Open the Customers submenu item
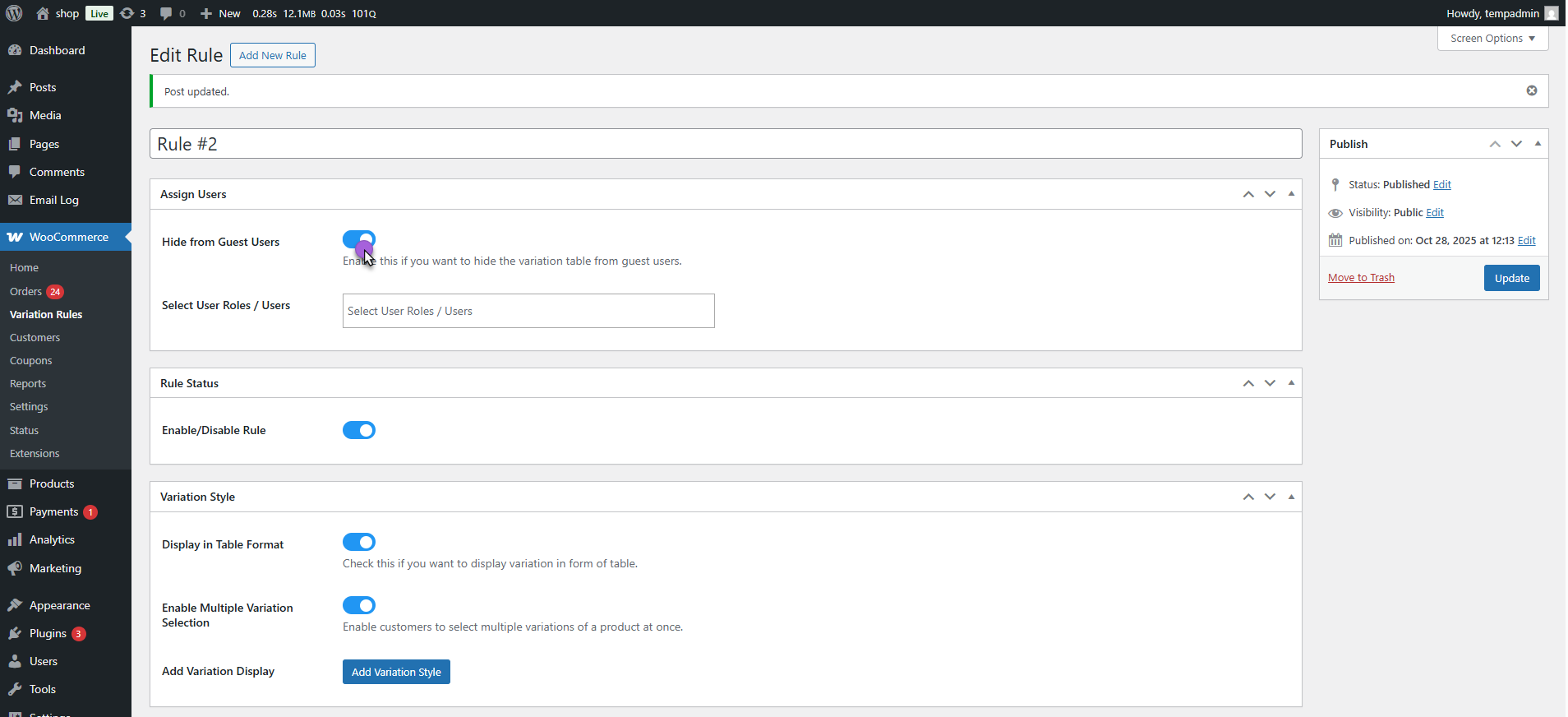 [35, 338]
